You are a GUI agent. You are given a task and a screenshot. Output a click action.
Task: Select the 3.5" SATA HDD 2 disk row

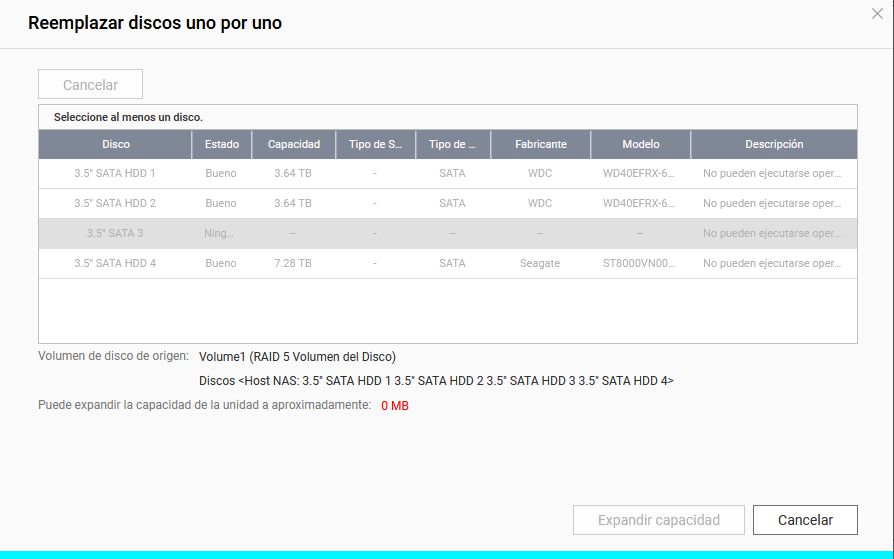pyautogui.click(x=115, y=203)
